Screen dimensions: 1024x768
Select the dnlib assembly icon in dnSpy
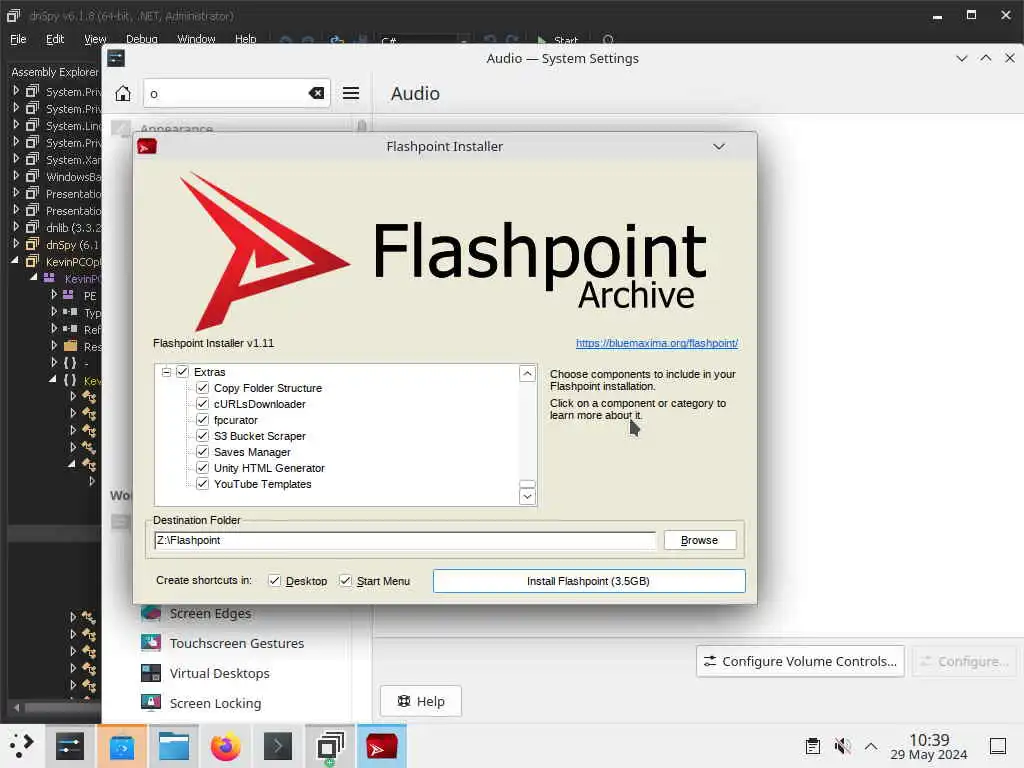[32, 227]
